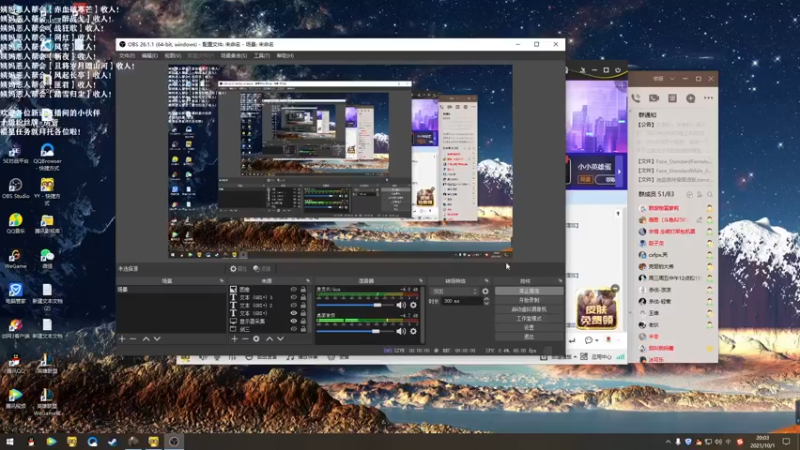This screenshot has height=450, width=800.
Task: Expand banner next arrow beside 小小英雄
Action: [x=619, y=172]
